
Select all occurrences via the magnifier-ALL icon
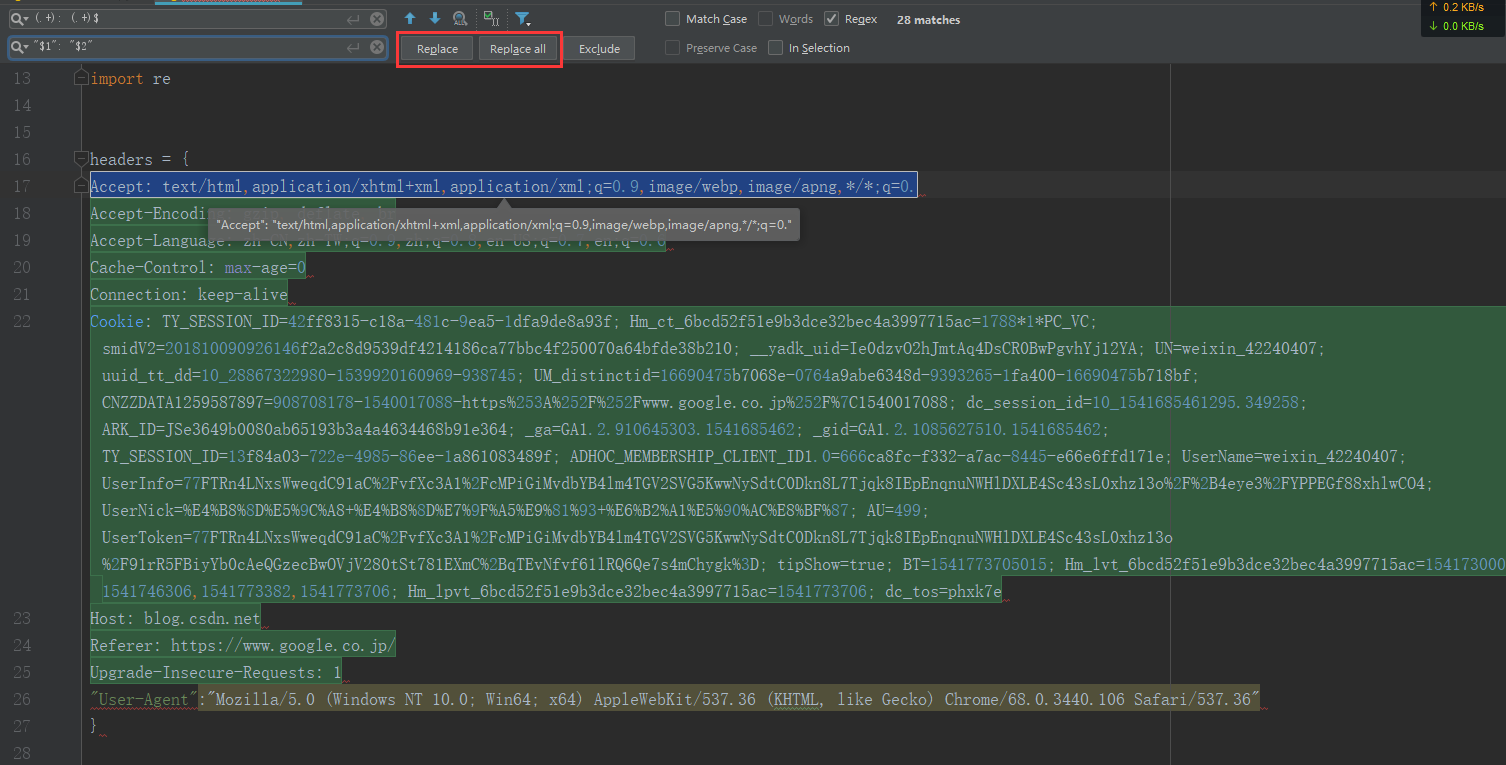point(459,18)
